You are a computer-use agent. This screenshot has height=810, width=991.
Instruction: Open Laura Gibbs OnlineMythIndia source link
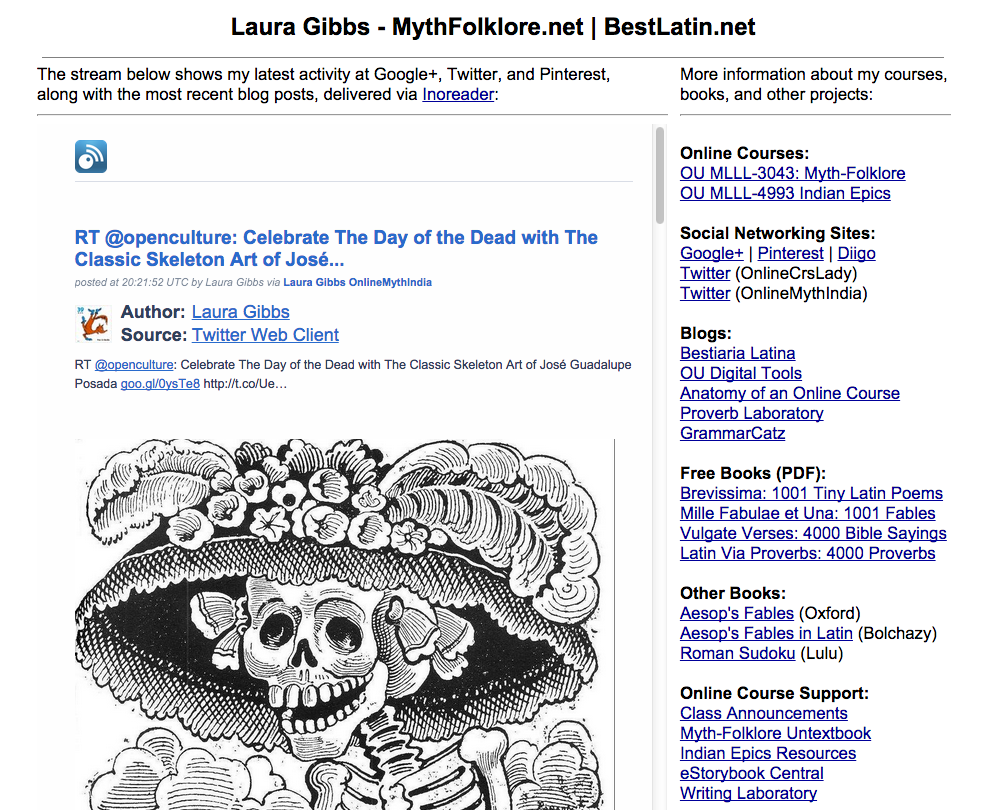(x=357, y=282)
